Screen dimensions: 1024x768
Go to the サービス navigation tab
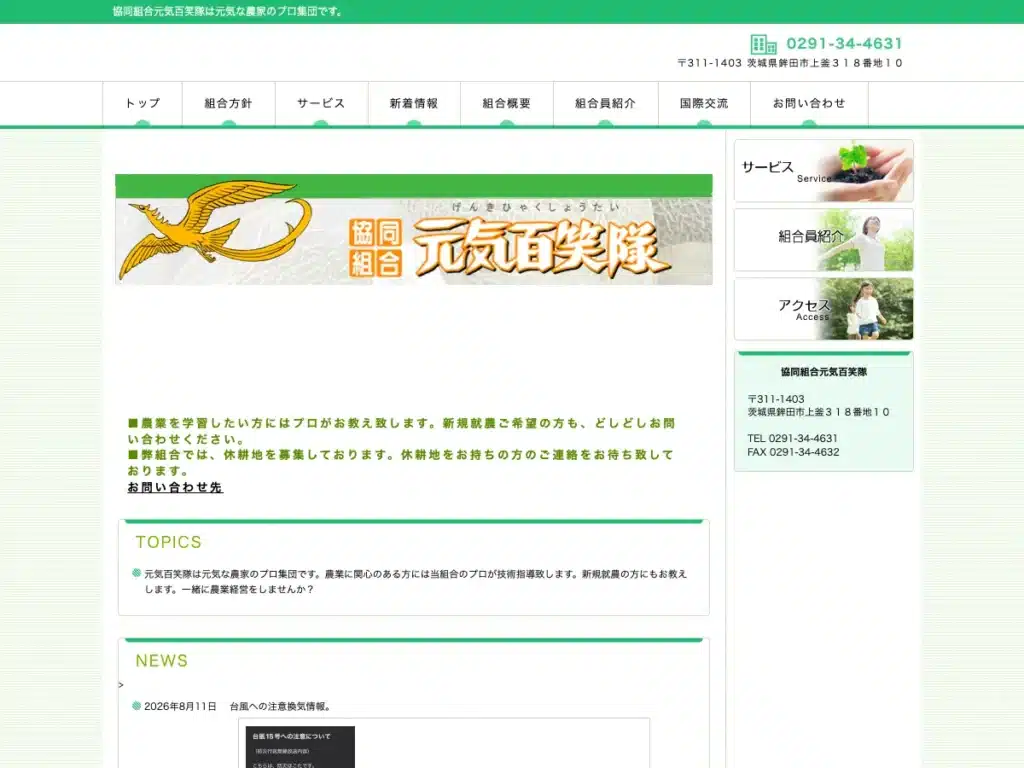tap(321, 103)
